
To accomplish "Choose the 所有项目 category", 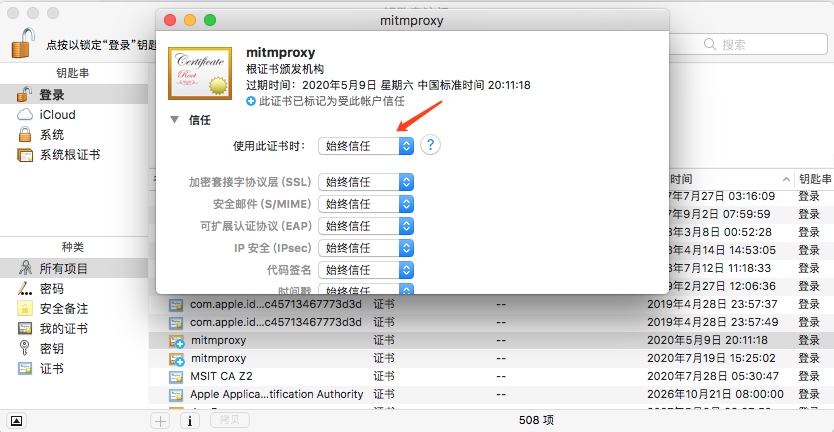I will 74,268.
